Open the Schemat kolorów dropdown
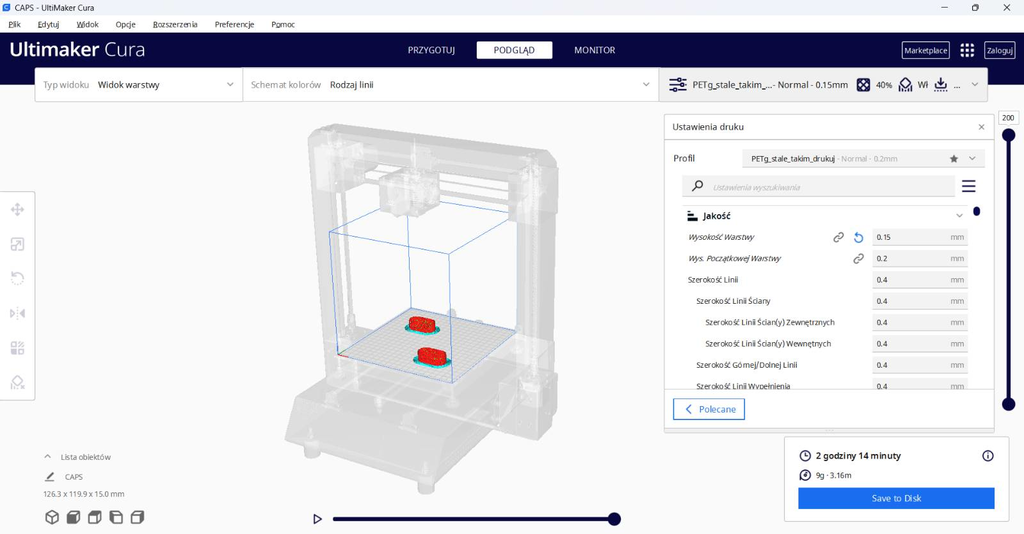The image size is (1024, 534). [x=451, y=85]
